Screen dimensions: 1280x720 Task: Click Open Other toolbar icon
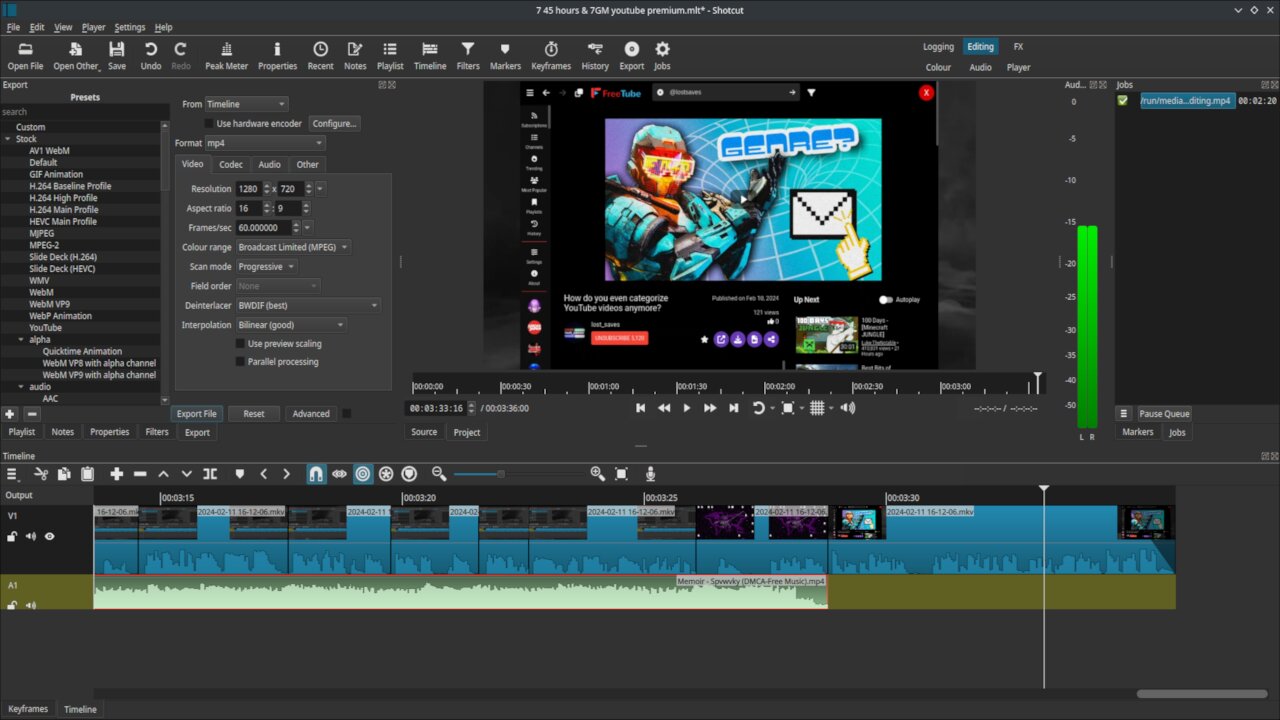(76, 56)
